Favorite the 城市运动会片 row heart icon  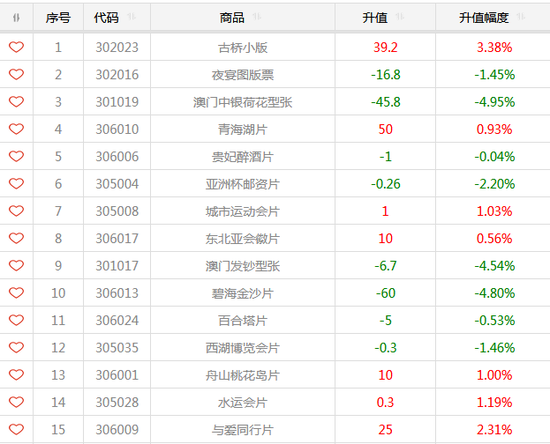16,211
